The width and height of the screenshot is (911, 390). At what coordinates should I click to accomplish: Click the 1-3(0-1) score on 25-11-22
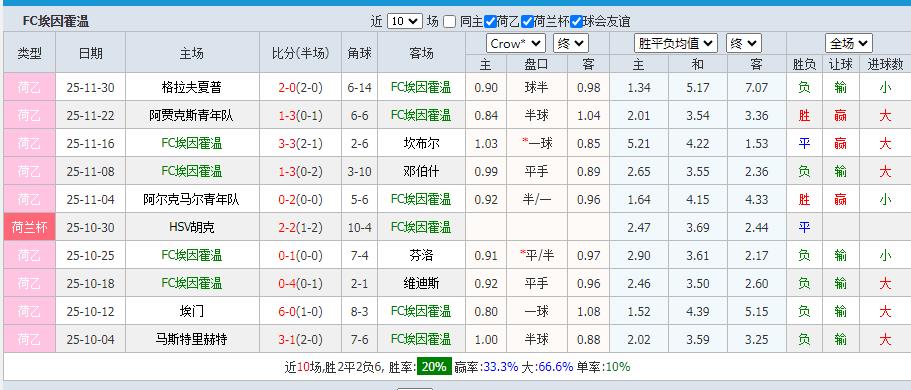click(x=300, y=116)
